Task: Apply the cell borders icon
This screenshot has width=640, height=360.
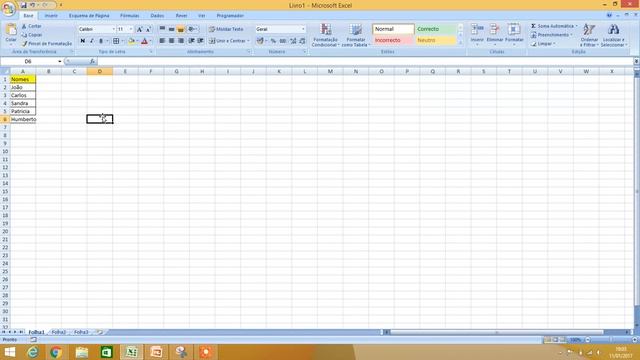Action: pyautogui.click(x=116, y=41)
